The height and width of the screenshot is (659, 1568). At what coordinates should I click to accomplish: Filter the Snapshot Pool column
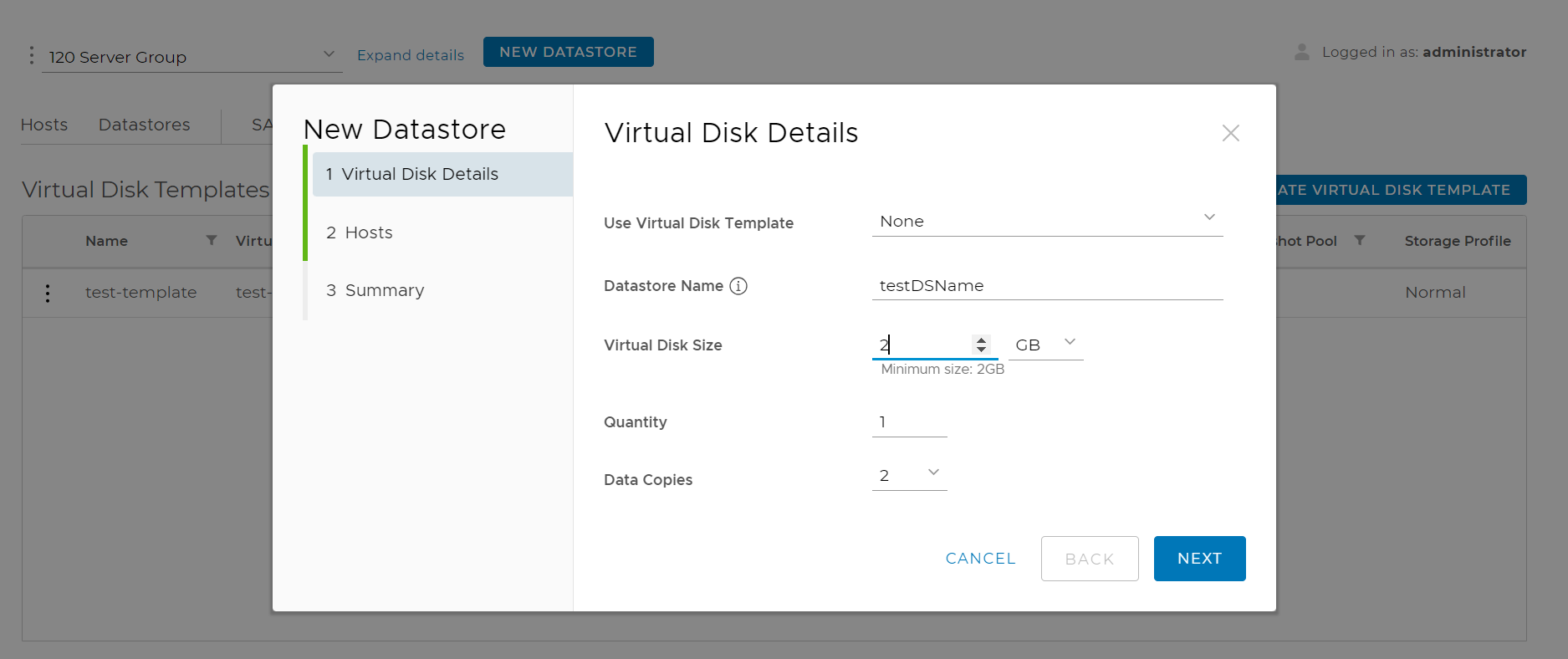pyautogui.click(x=1360, y=241)
